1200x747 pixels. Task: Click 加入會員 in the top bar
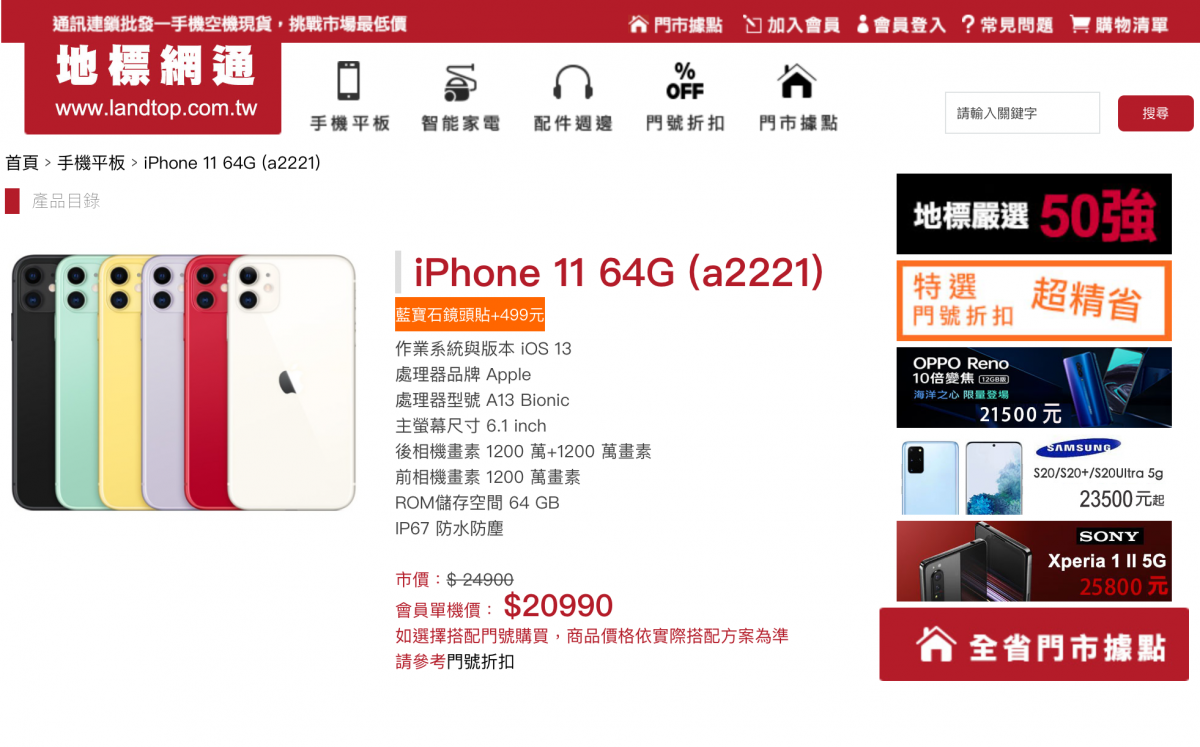pyautogui.click(x=792, y=24)
